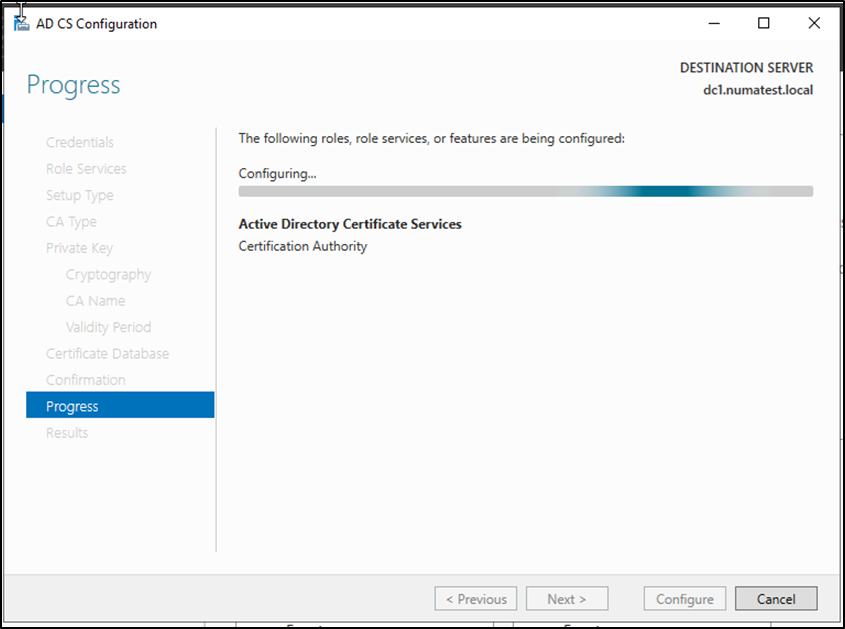Open the Cryptography sub-step
Screen dimensions: 845x629
point(108,275)
